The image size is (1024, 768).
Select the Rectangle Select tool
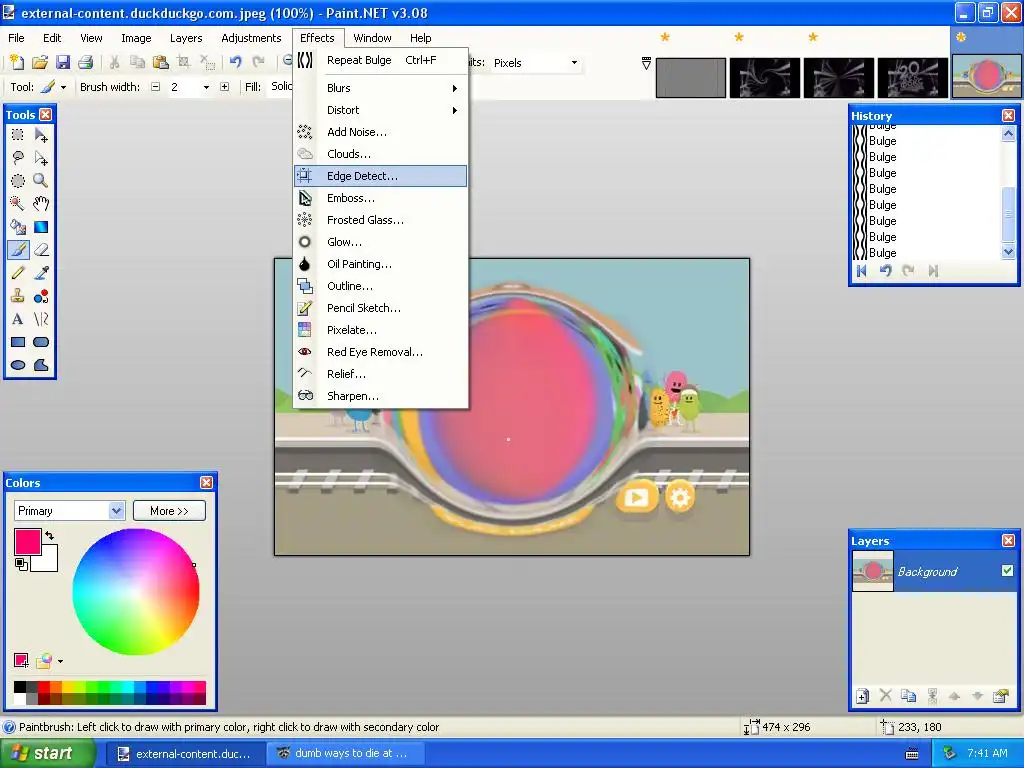tap(18, 135)
